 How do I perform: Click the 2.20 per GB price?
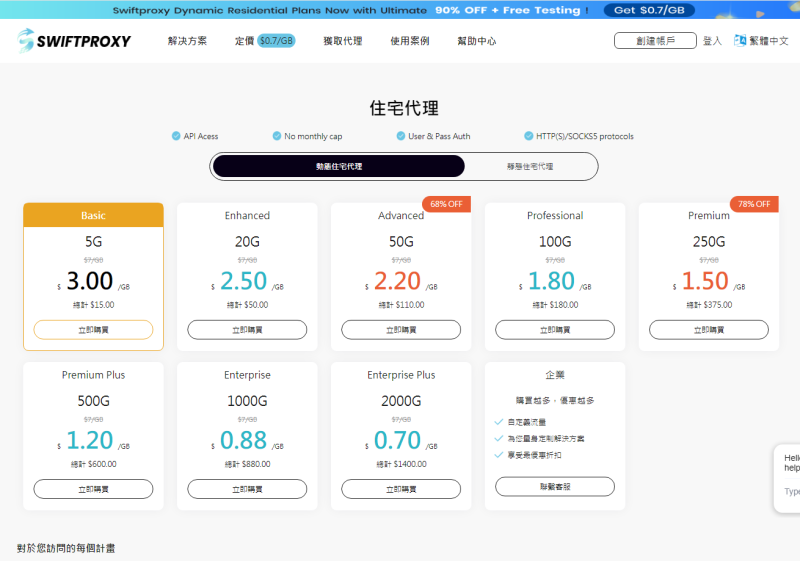pyautogui.click(x=397, y=281)
